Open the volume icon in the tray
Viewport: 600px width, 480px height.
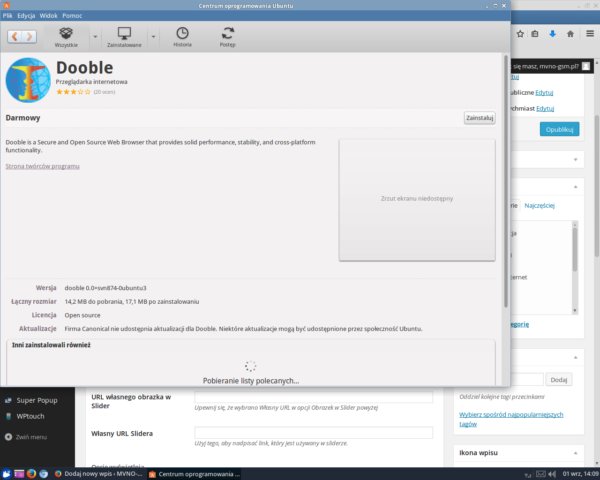(x=552, y=474)
